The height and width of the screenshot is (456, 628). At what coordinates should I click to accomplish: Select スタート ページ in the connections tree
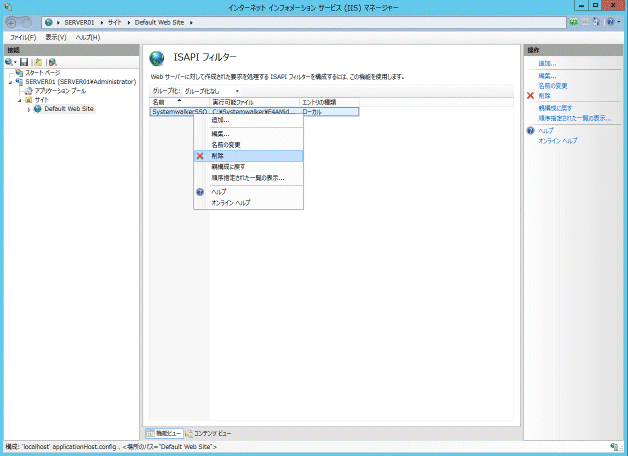(x=42, y=73)
